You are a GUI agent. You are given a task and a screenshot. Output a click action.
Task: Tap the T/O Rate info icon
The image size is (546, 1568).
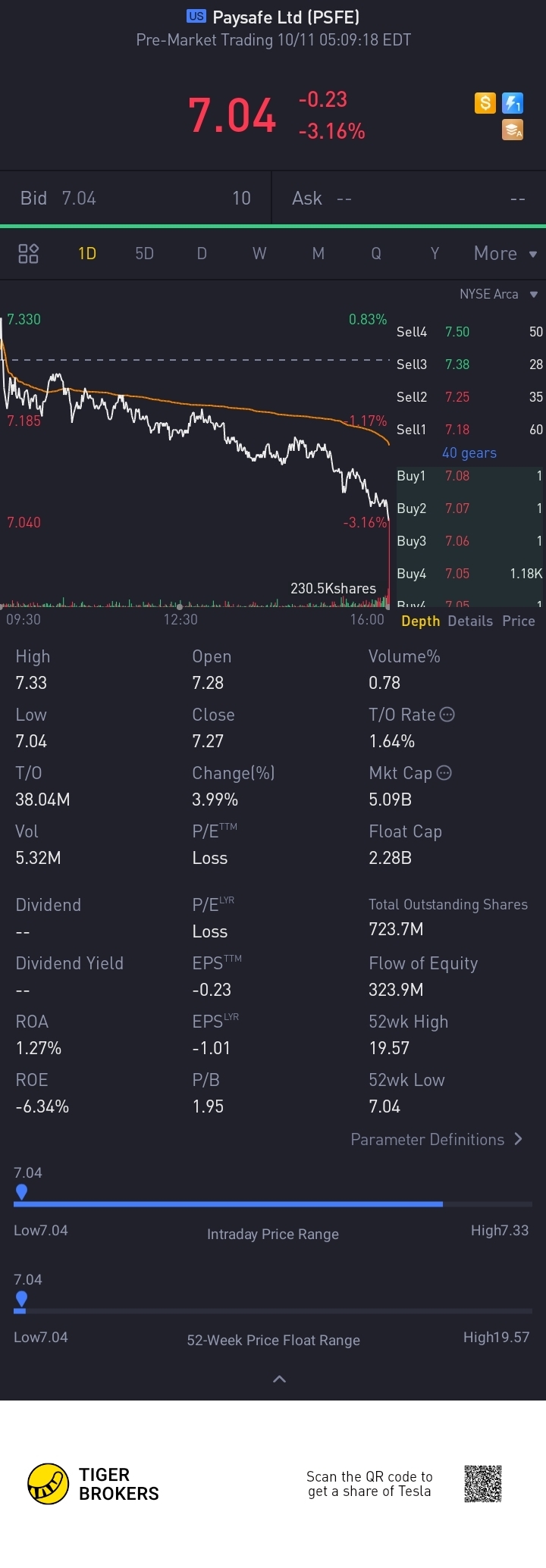[x=447, y=715]
